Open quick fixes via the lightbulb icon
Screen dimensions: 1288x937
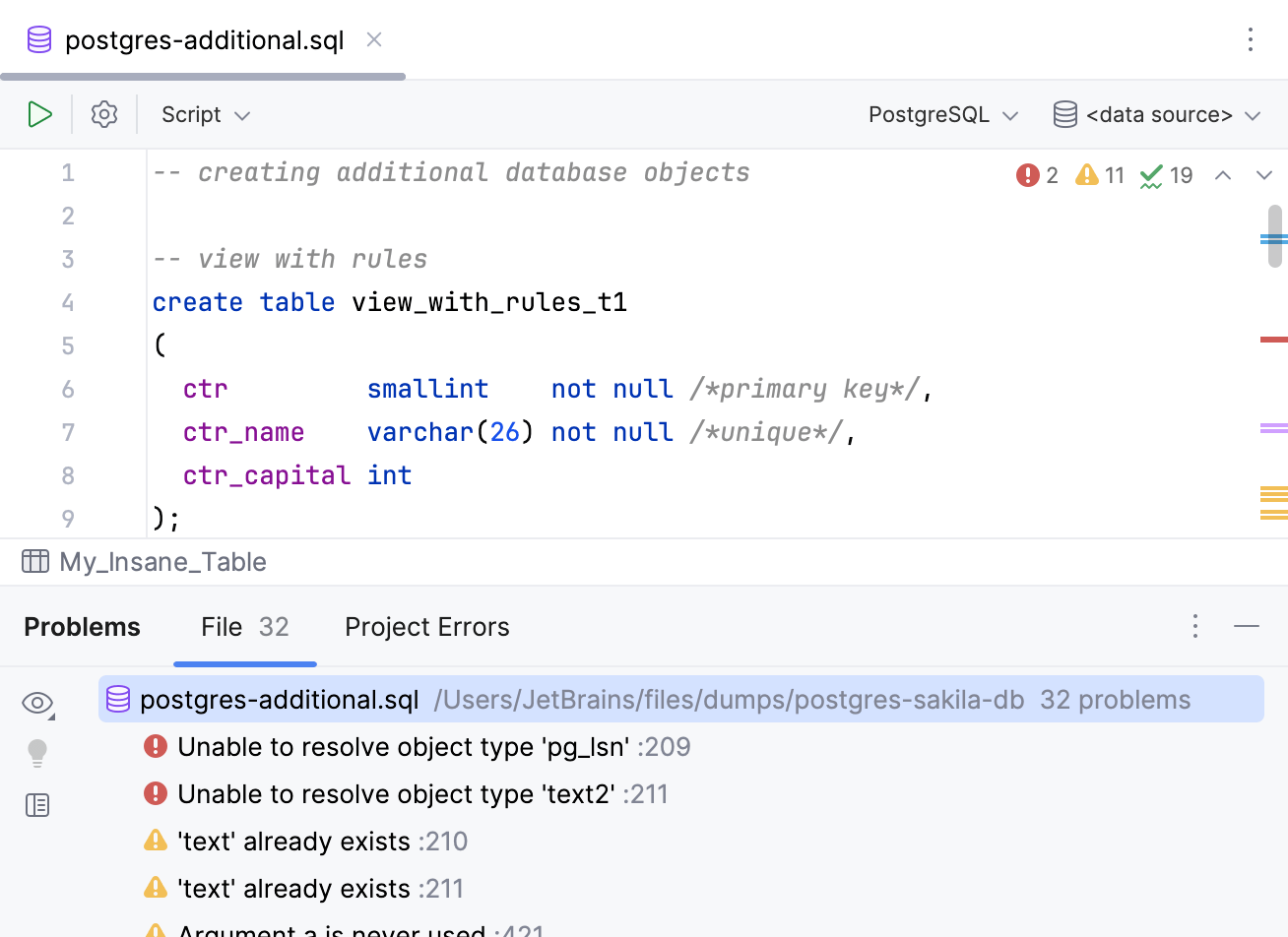click(x=37, y=753)
